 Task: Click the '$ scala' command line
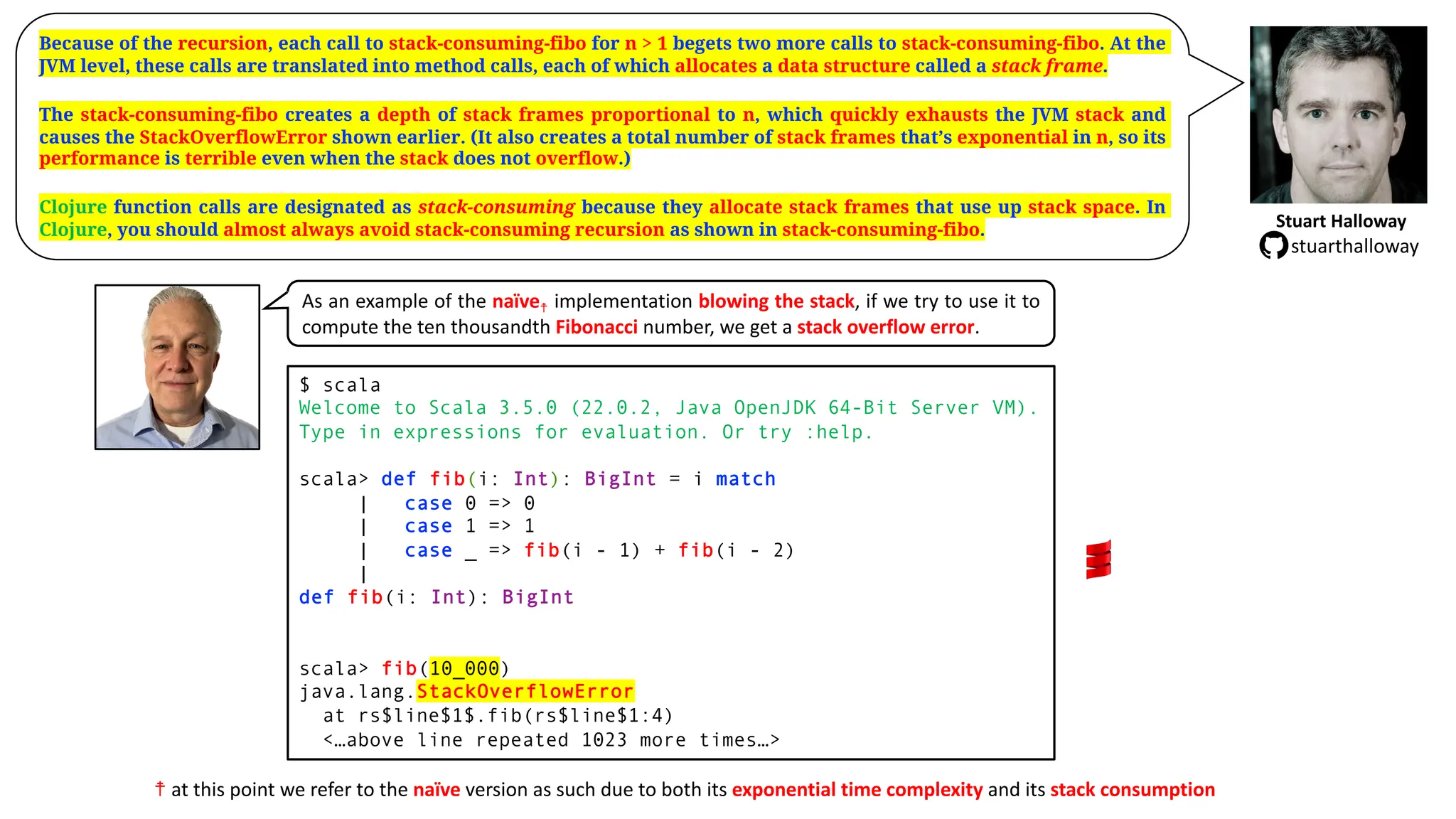click(x=340, y=385)
